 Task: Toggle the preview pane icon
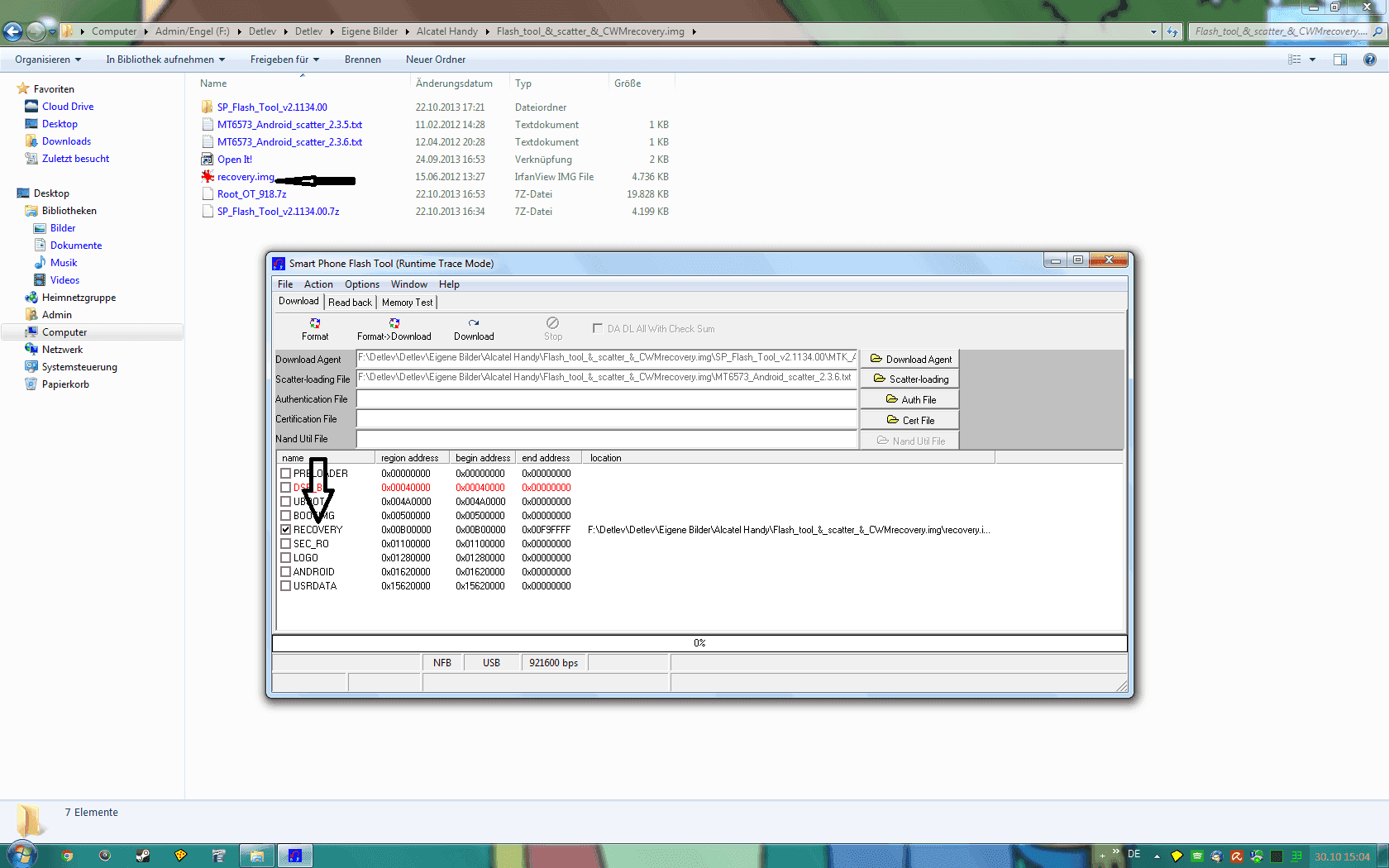pos(1340,60)
